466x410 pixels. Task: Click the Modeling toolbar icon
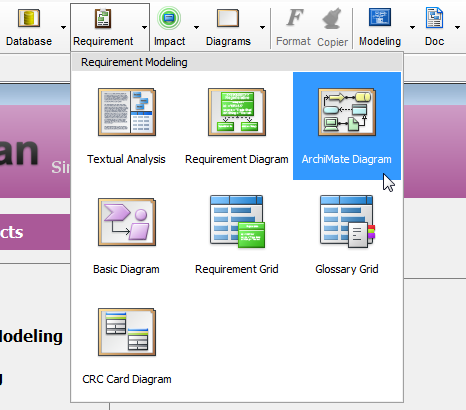(x=380, y=17)
